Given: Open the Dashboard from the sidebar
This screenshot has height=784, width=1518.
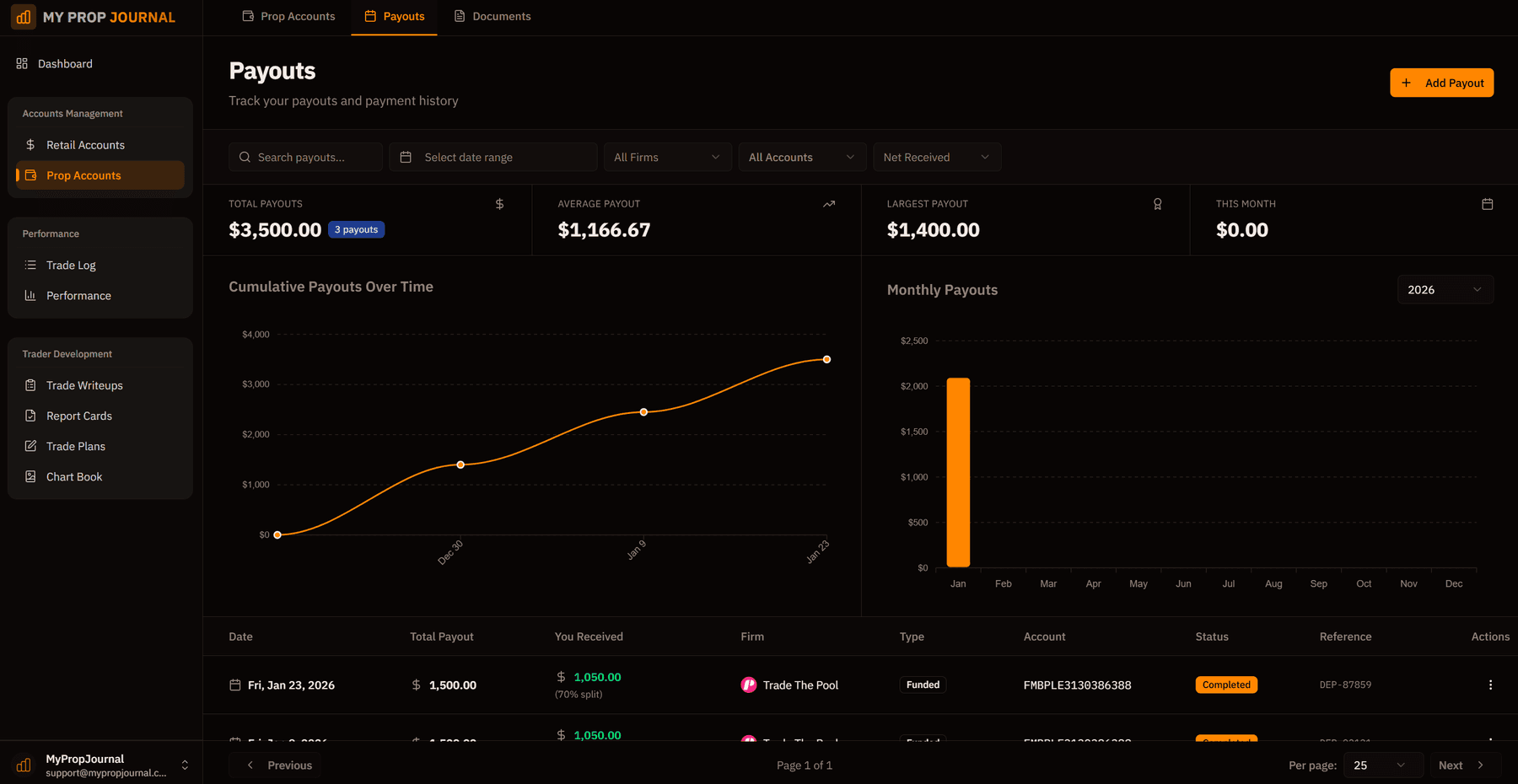Looking at the screenshot, I should (x=64, y=63).
